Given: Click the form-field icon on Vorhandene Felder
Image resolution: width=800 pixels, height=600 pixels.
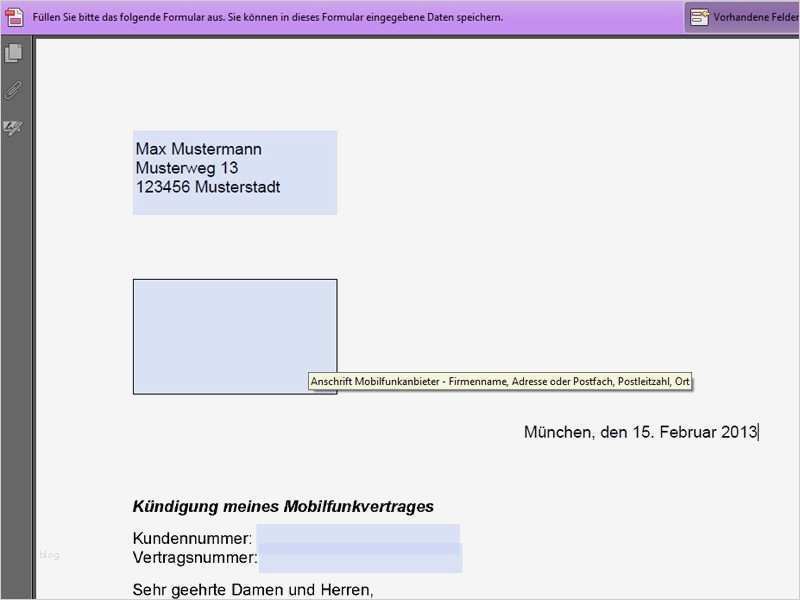Looking at the screenshot, I should [x=698, y=17].
